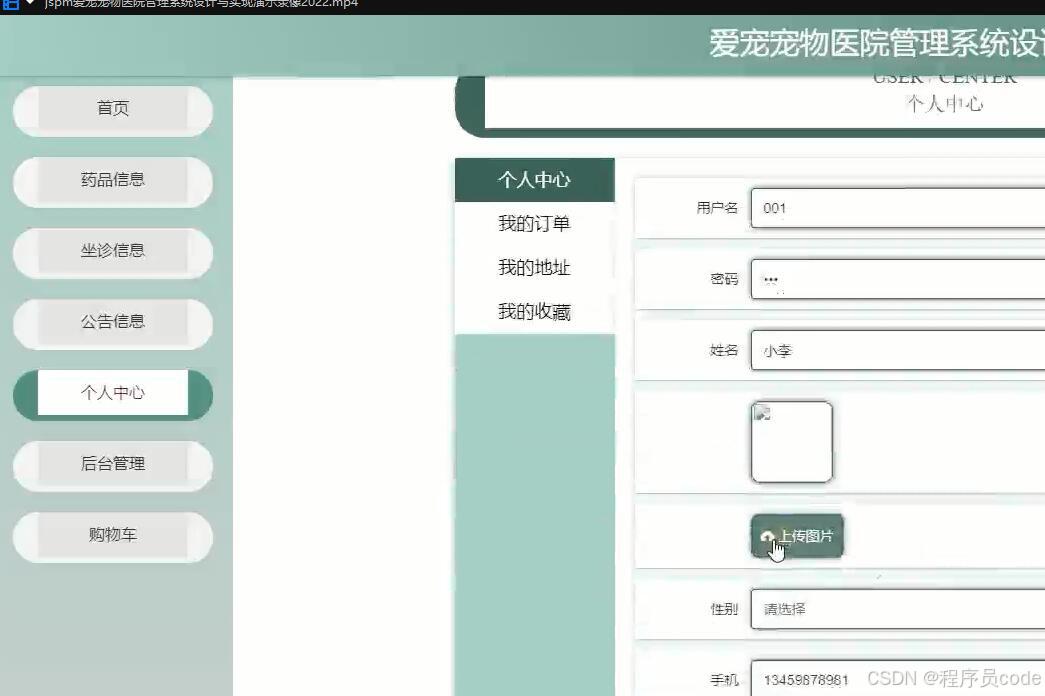Viewport: 1045px width, 696px height.
Task: Open 公告信息 from the sidebar
Action: (112, 323)
